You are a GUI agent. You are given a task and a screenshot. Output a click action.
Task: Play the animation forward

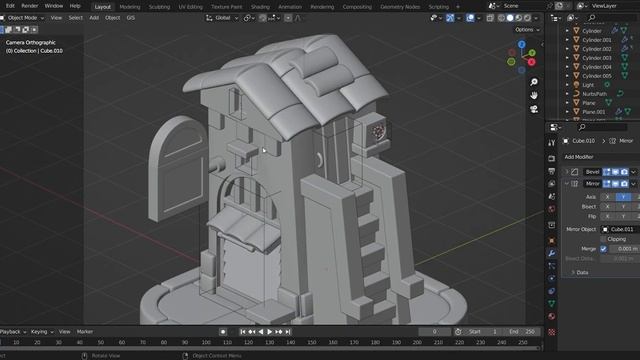(x=270, y=332)
